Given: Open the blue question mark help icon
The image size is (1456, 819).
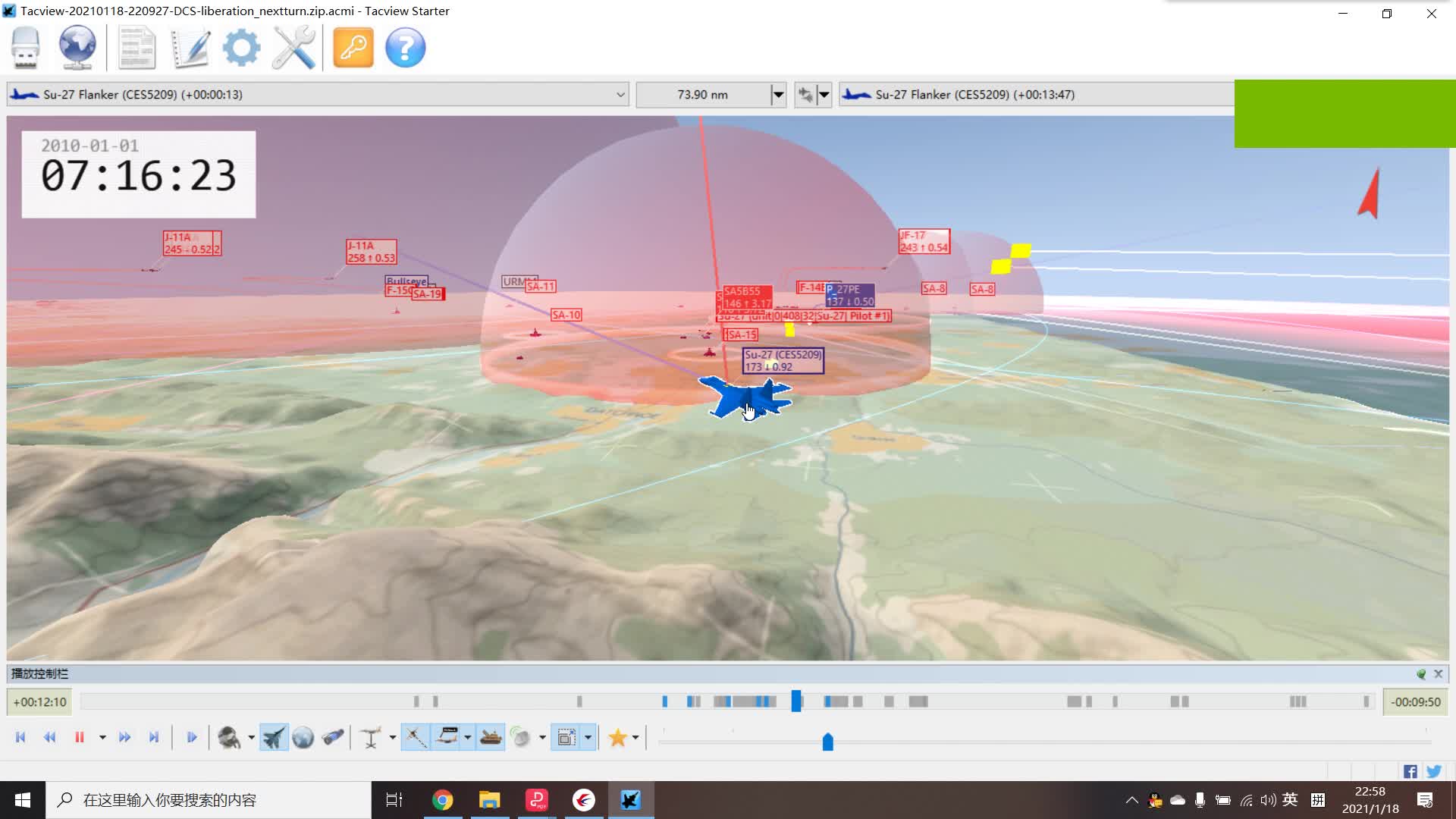Looking at the screenshot, I should [406, 48].
